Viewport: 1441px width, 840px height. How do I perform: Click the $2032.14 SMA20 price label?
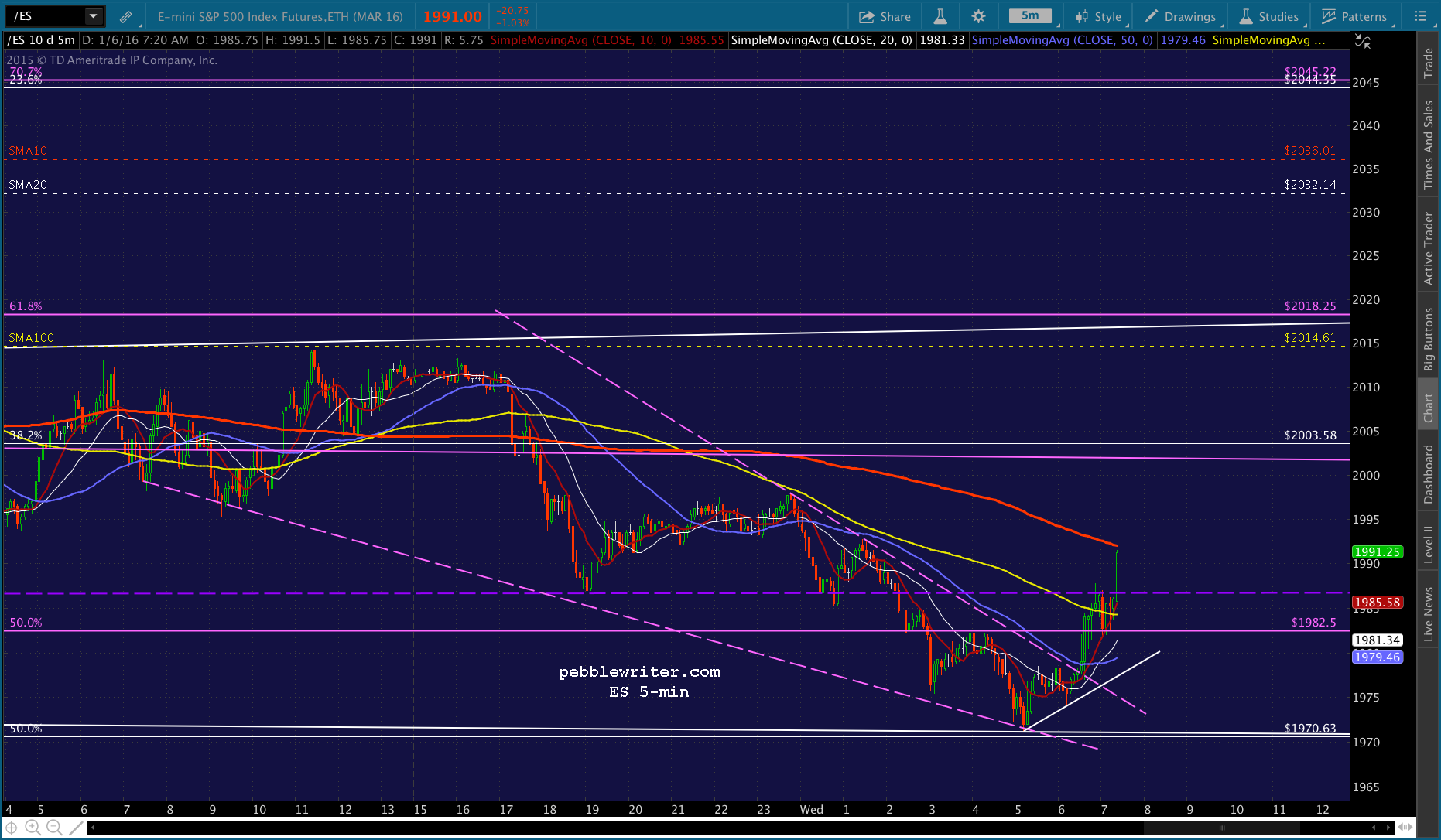(1310, 185)
